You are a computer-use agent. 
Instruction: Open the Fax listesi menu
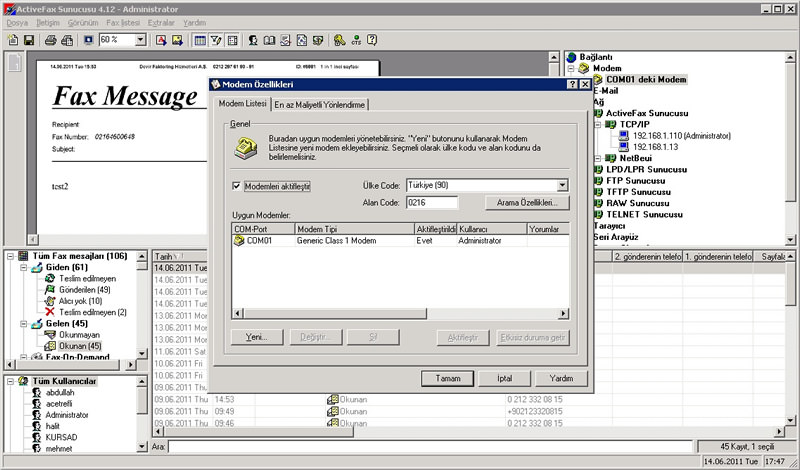(123, 23)
